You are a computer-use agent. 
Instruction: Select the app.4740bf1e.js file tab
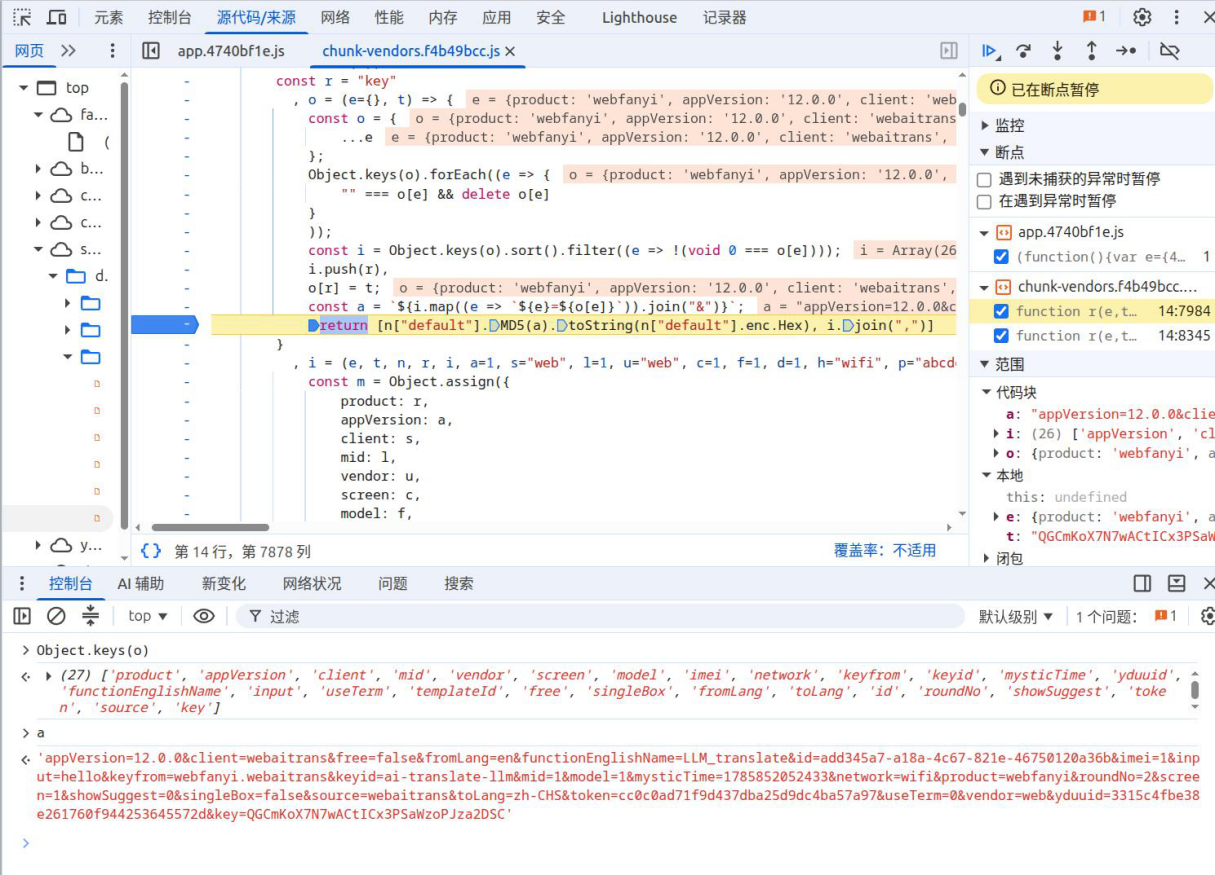[231, 51]
